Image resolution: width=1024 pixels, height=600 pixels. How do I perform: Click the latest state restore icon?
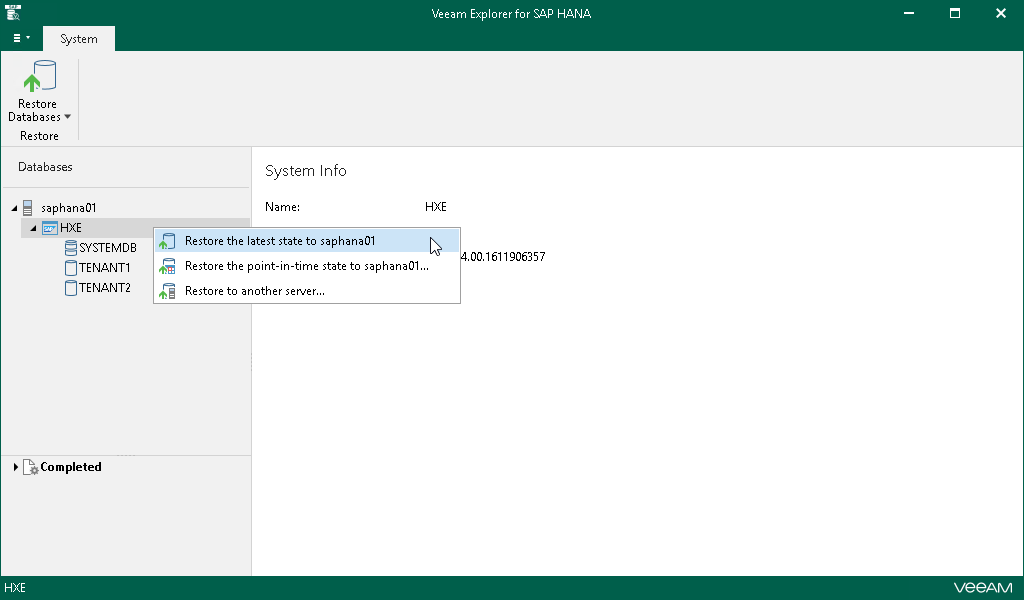[x=167, y=241]
